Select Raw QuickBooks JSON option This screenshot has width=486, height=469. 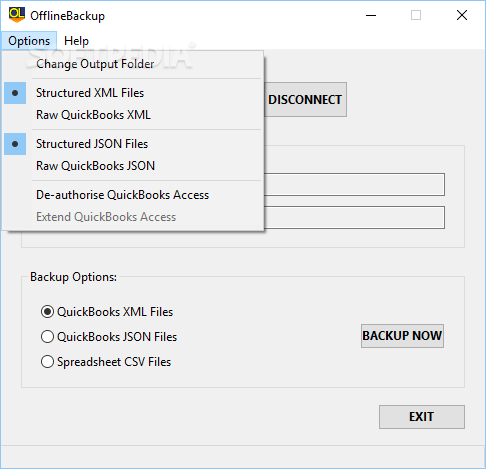coord(133,166)
